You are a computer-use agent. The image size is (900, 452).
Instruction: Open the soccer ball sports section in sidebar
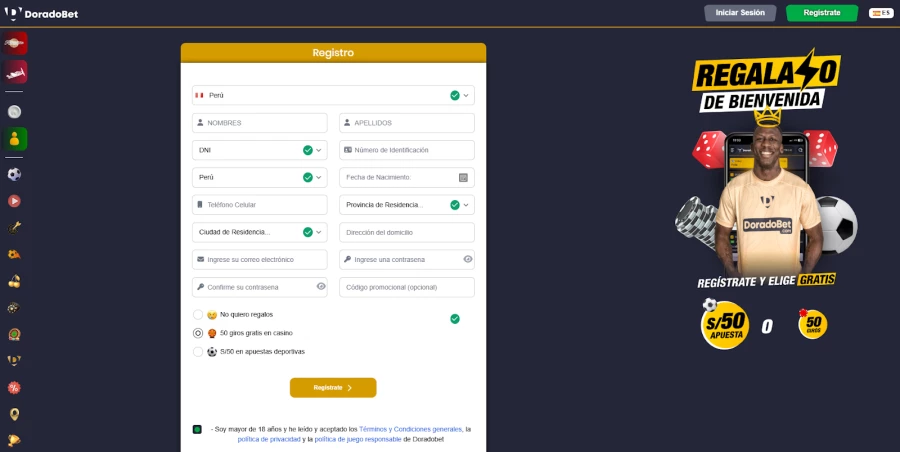click(x=14, y=174)
